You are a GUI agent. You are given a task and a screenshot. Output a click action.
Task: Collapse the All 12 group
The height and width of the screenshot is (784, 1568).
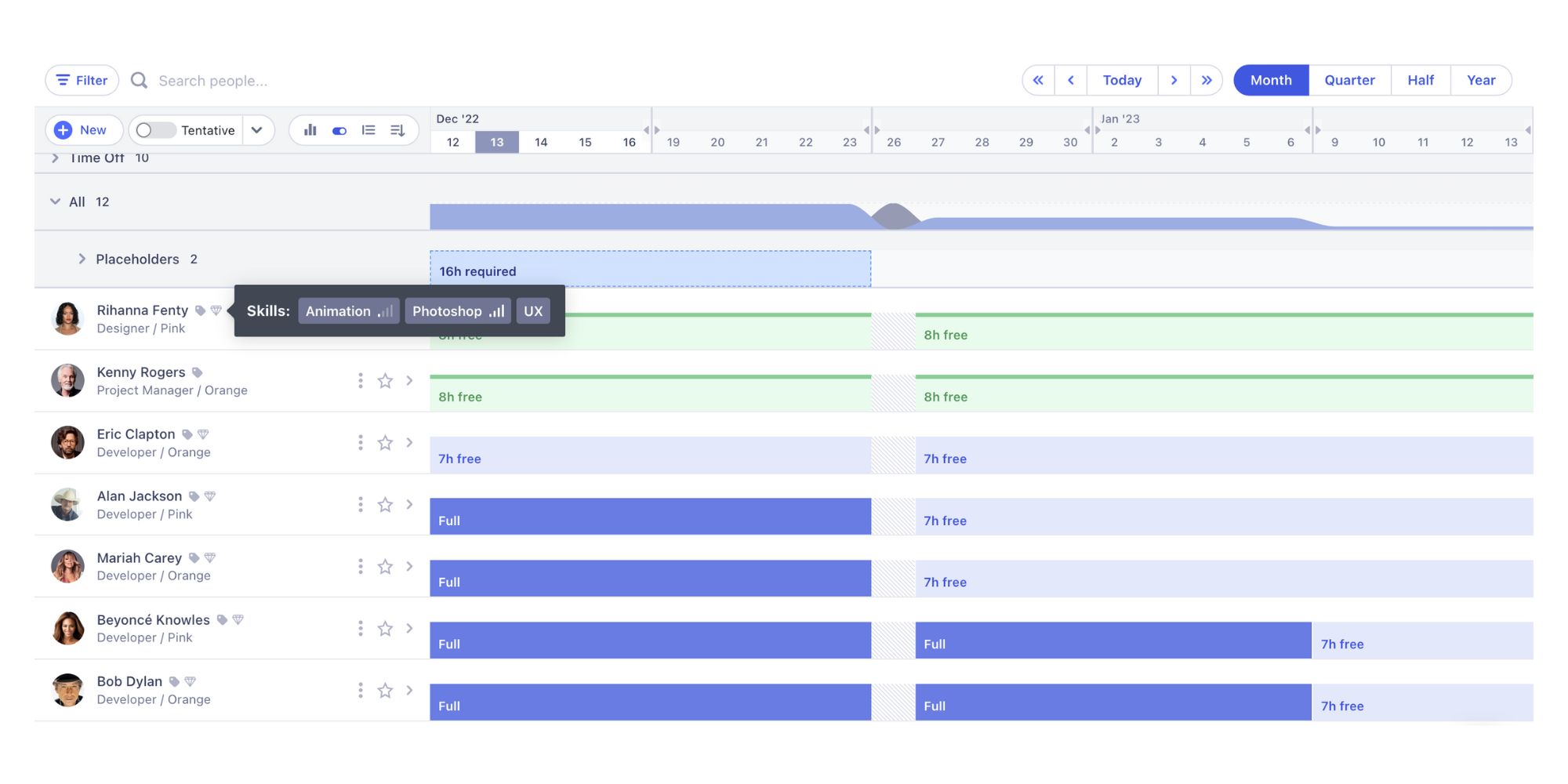(54, 201)
